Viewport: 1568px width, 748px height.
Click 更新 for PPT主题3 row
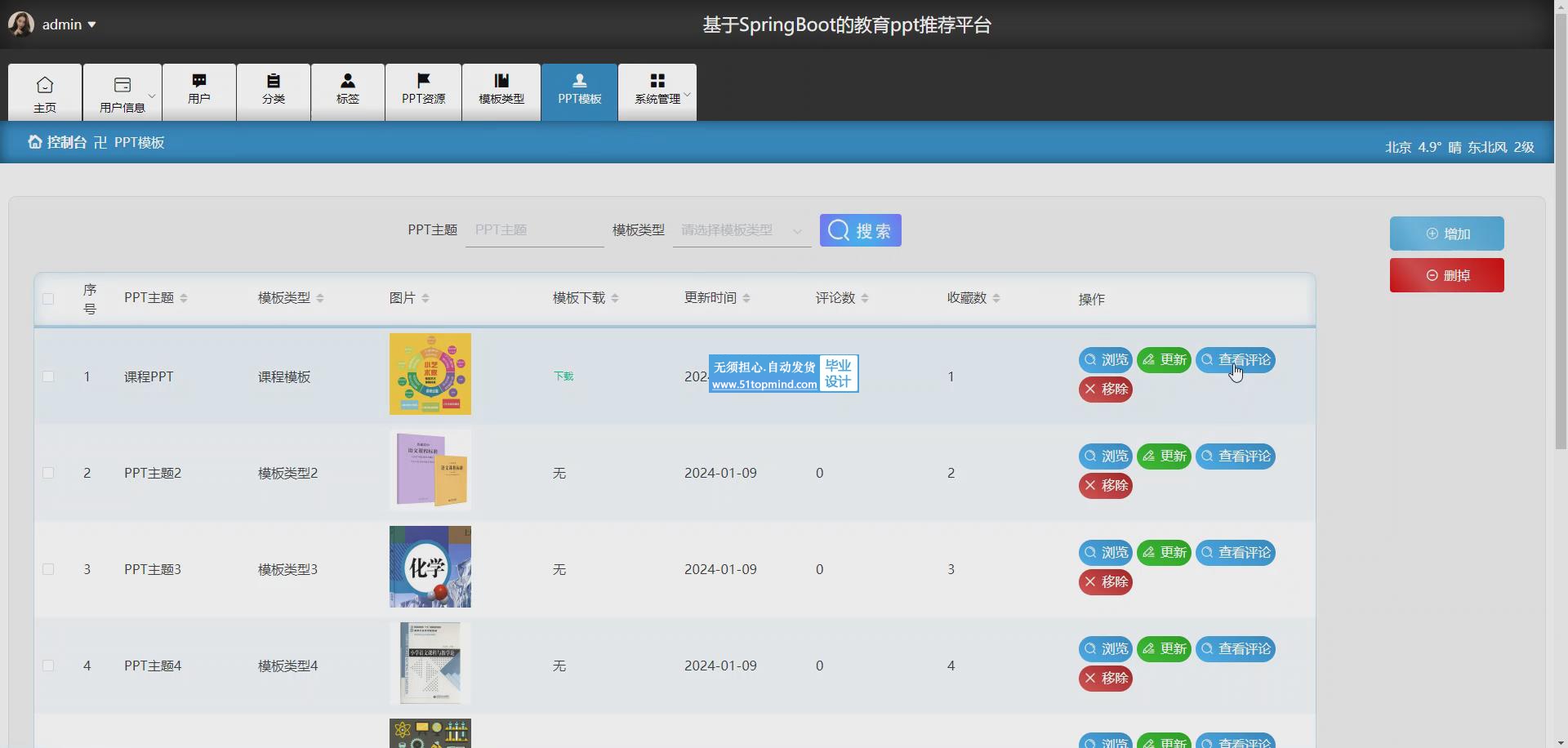[1165, 553]
